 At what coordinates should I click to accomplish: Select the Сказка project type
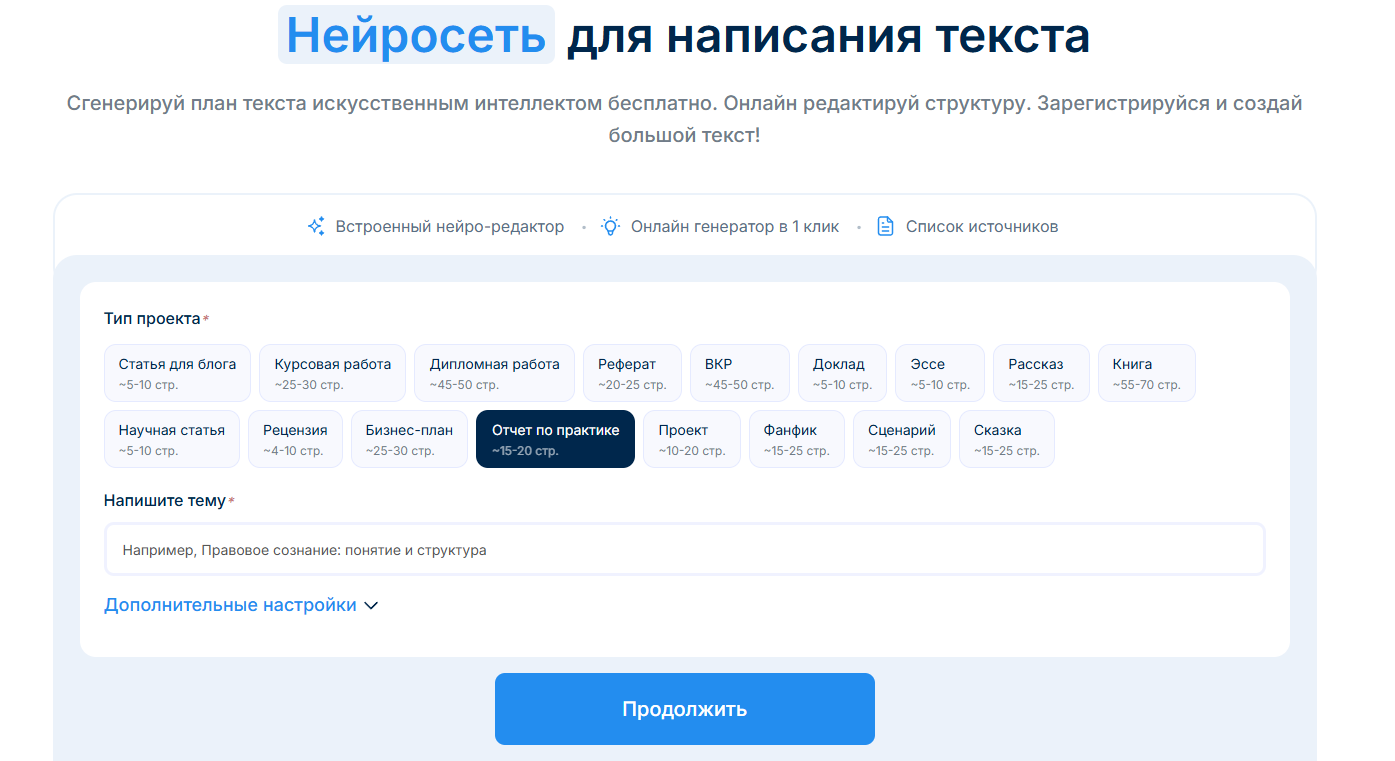click(1006, 438)
